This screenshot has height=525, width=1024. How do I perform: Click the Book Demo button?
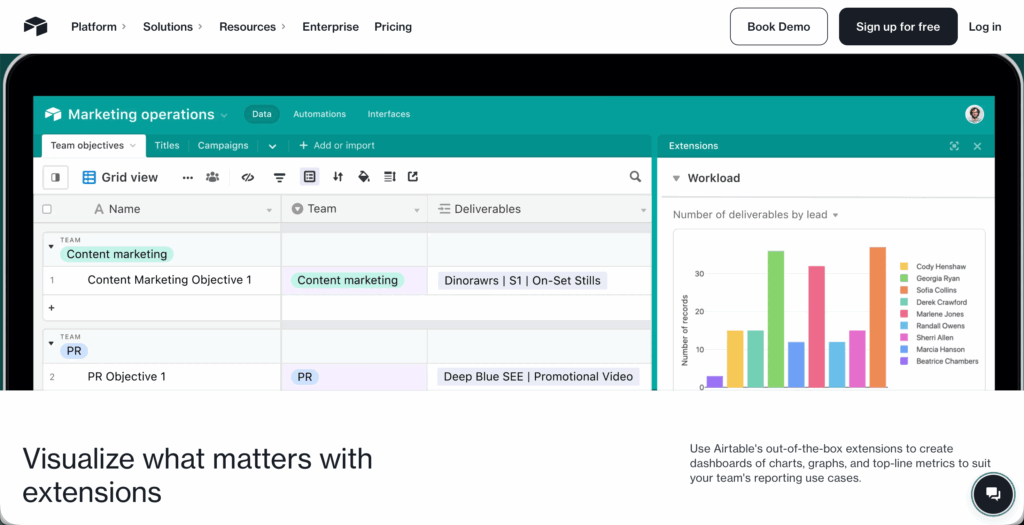778,27
